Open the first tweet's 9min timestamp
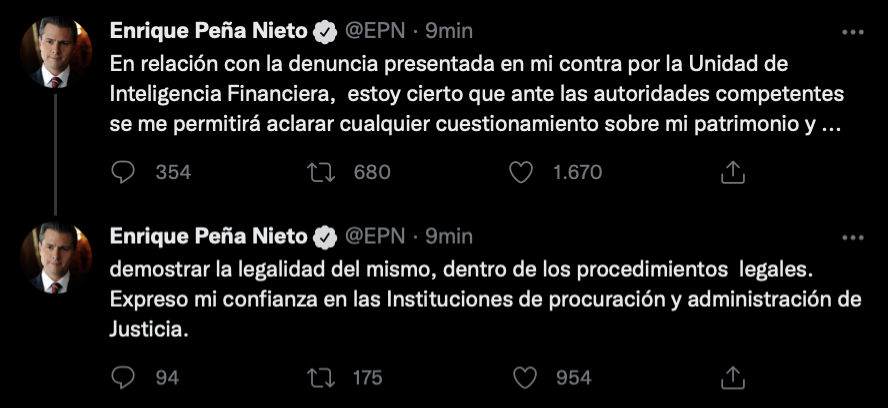 click(449, 31)
